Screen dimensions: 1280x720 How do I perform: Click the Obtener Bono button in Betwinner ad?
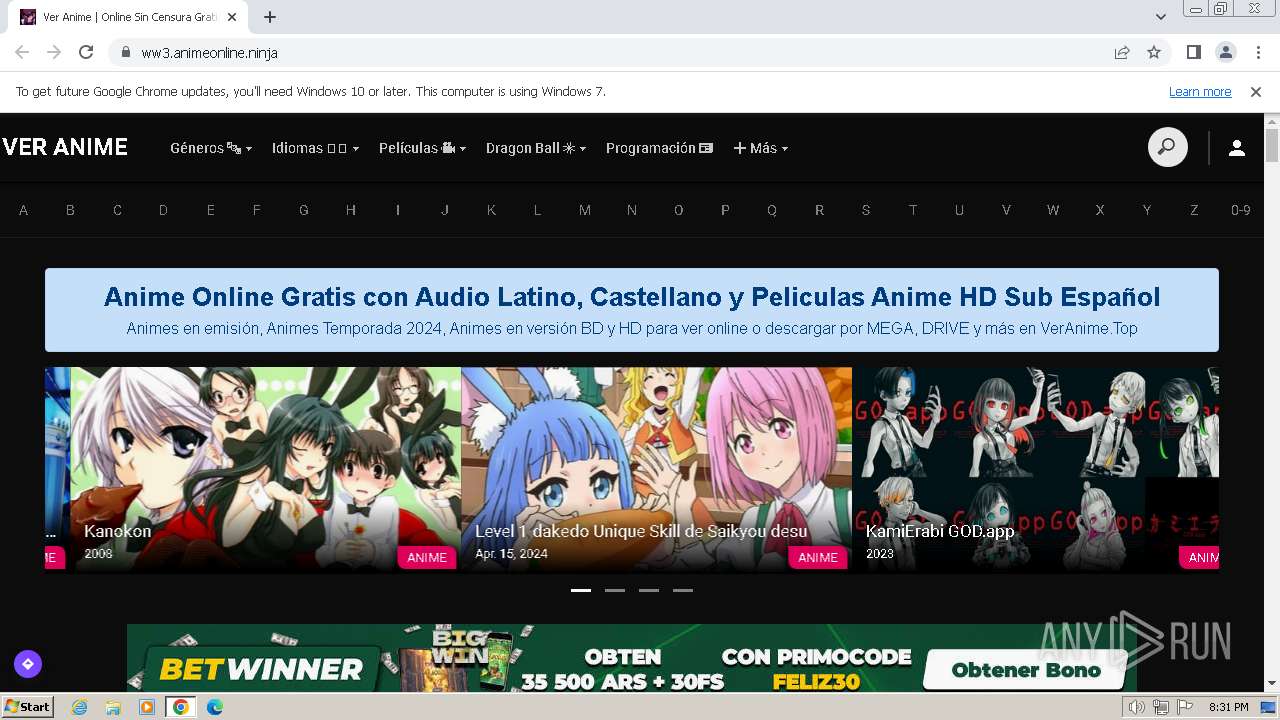pyautogui.click(x=1026, y=670)
